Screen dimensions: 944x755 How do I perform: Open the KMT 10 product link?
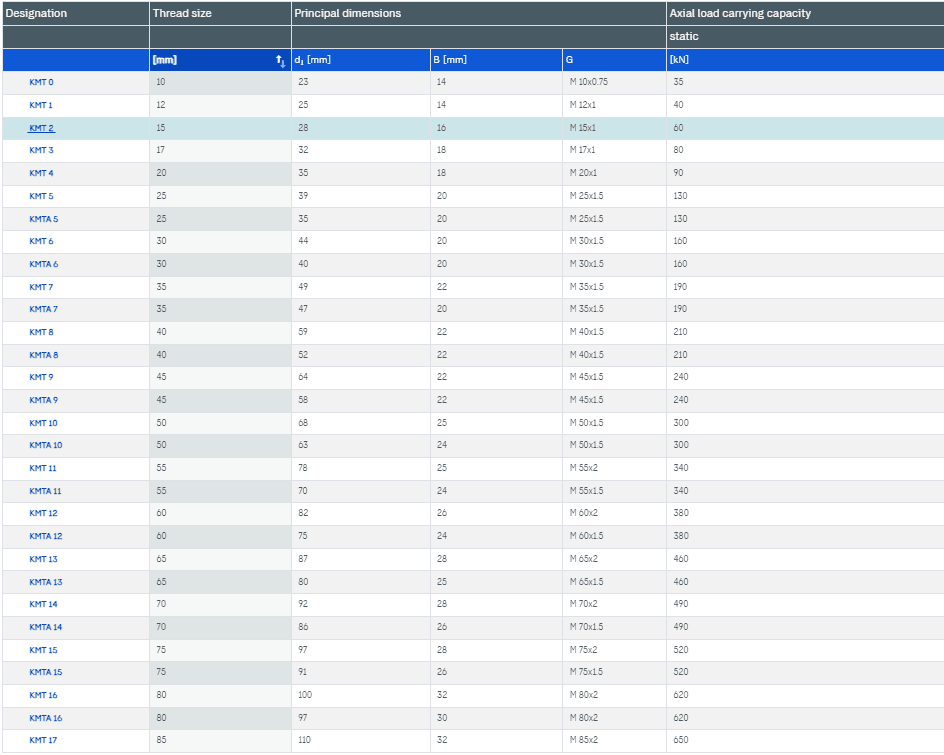pos(43,423)
